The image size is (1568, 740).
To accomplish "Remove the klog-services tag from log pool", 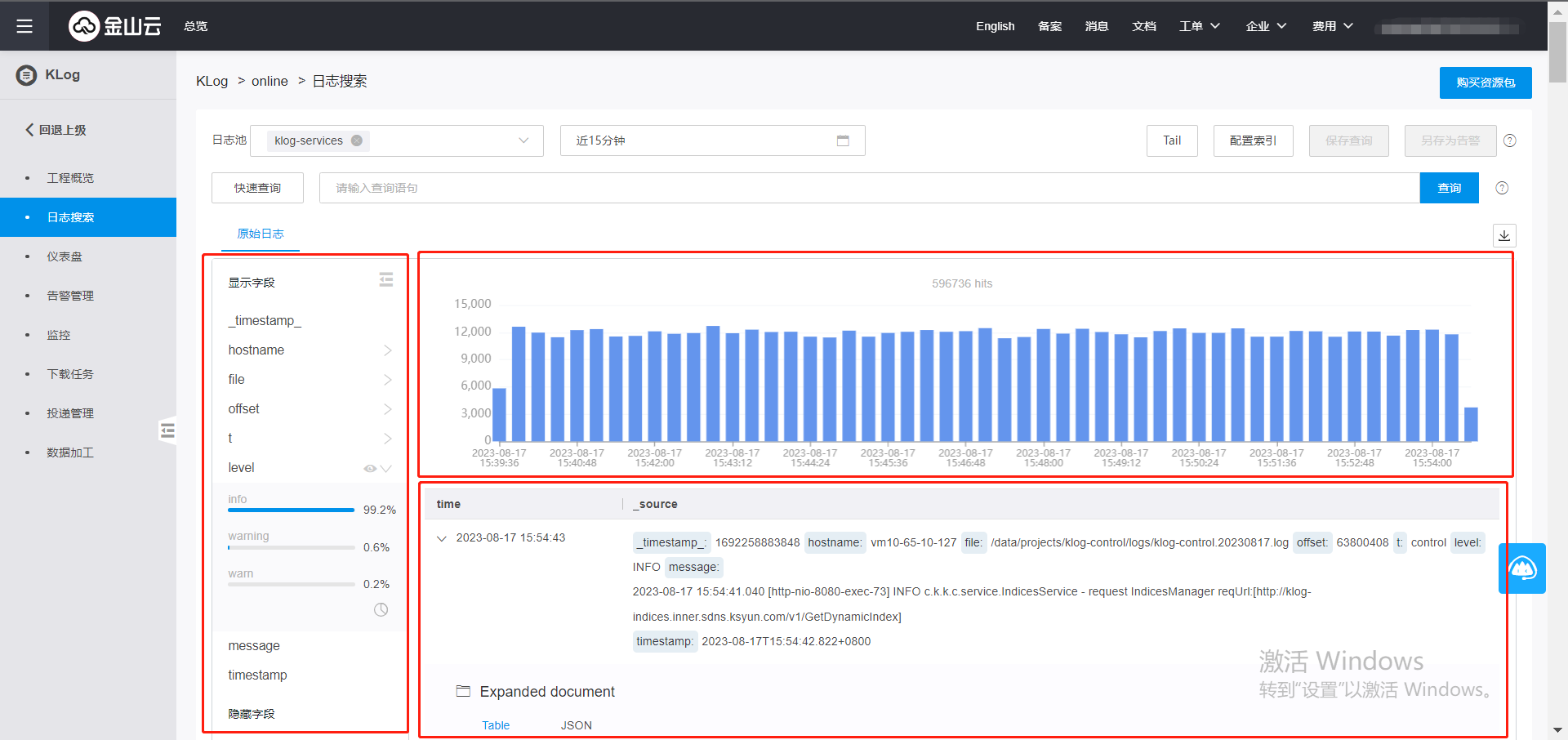I will click(357, 140).
